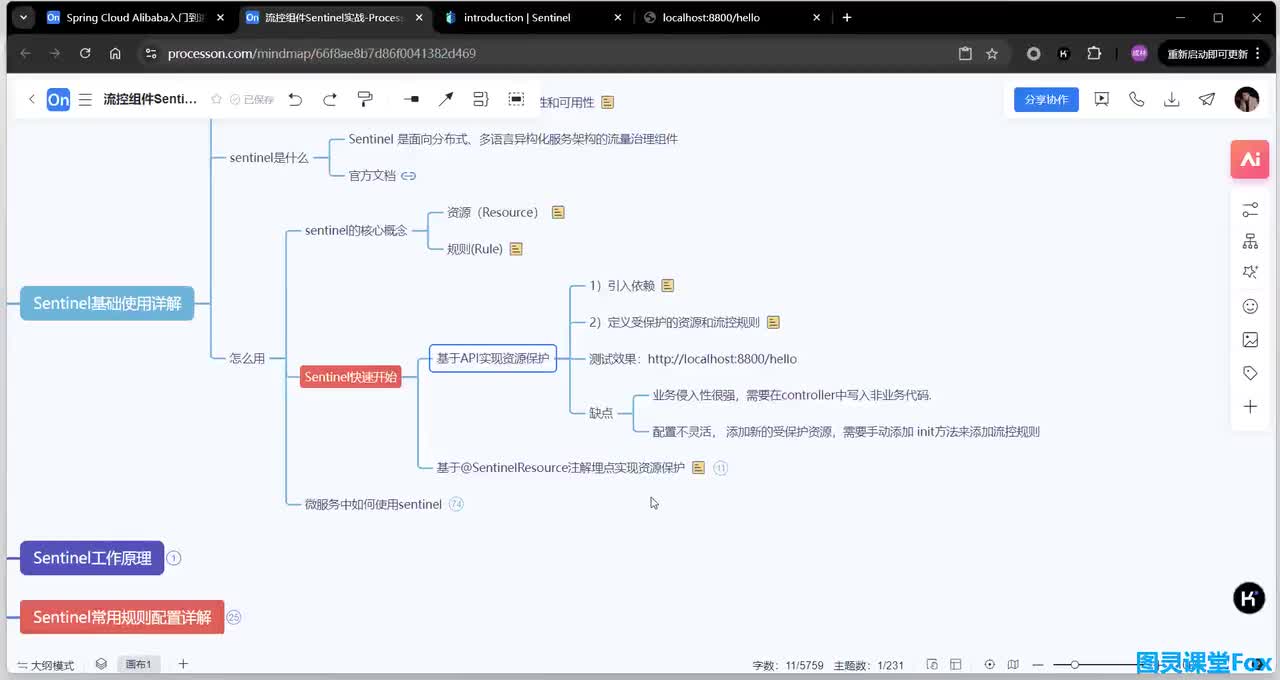This screenshot has height=680, width=1280.
Task: Open the note on 1）引入依赖
Action: (x=668, y=285)
